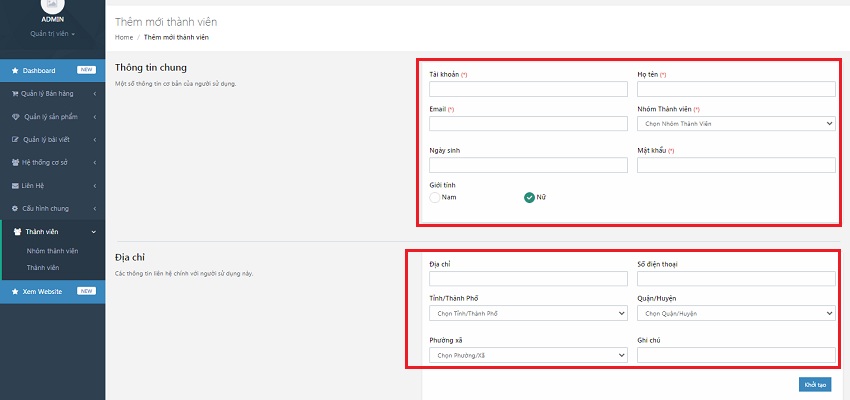Open the Tỉnh/Thành Phố dropdown
Image resolution: width=850 pixels, height=400 pixels.
528,313
